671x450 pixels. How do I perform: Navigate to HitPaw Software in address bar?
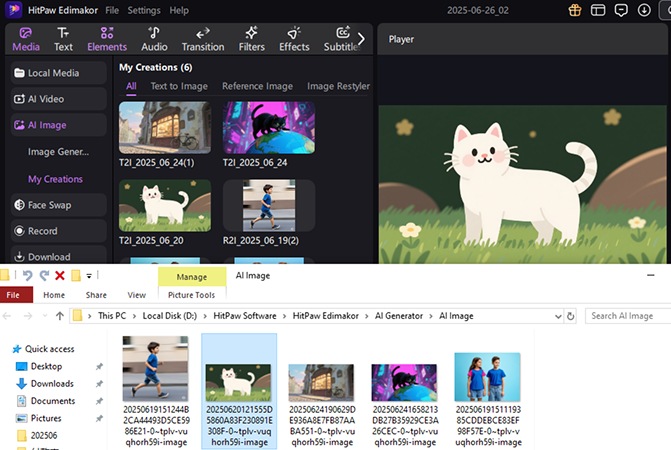245,316
